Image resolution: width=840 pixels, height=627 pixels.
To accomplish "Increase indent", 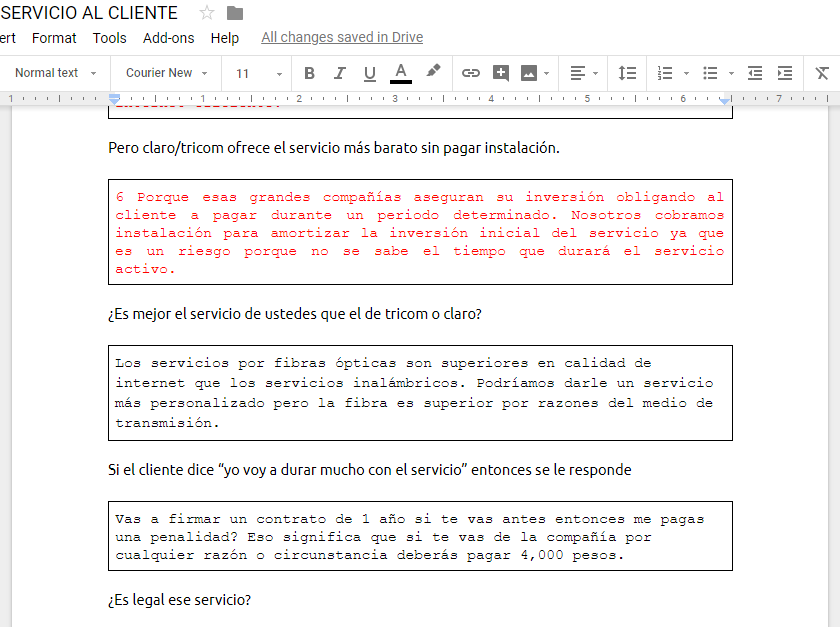I will [785, 73].
